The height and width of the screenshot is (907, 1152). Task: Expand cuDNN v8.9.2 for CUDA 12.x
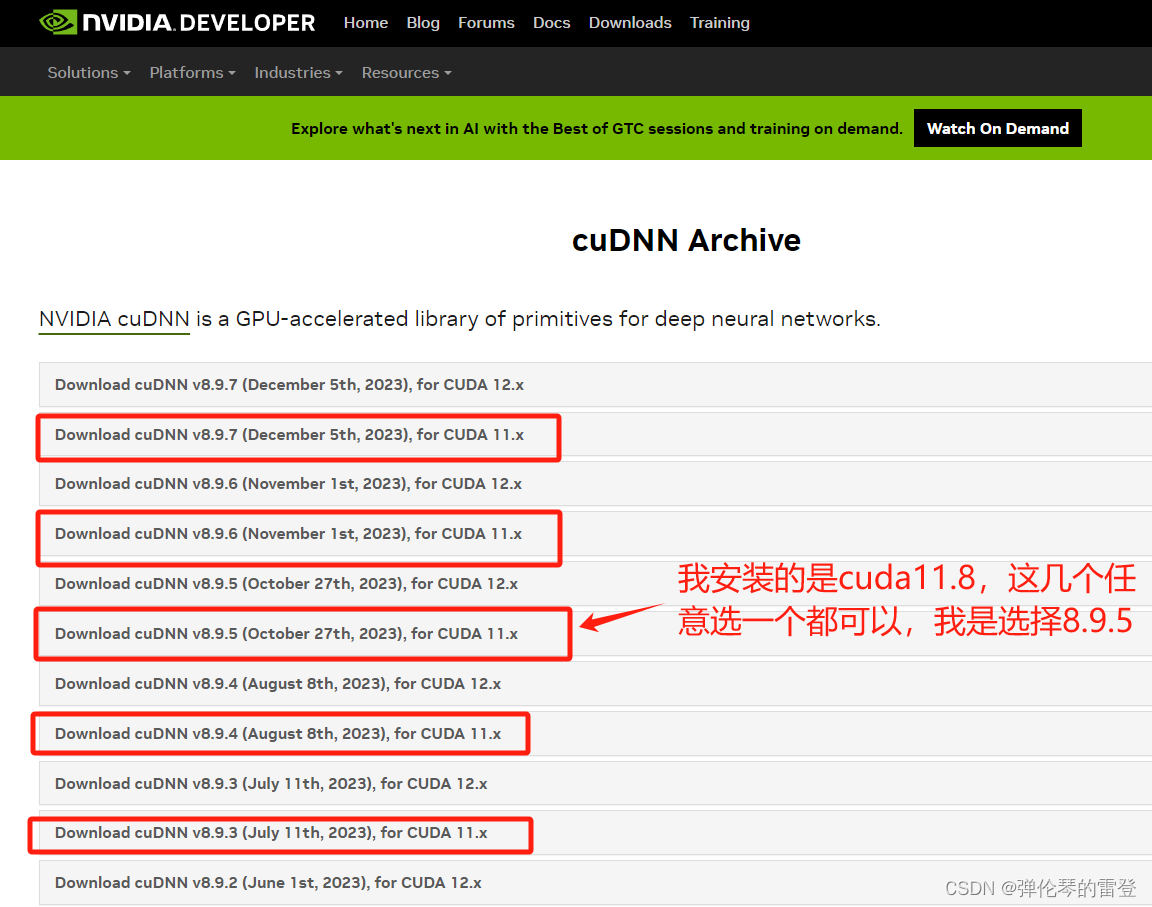coord(595,883)
